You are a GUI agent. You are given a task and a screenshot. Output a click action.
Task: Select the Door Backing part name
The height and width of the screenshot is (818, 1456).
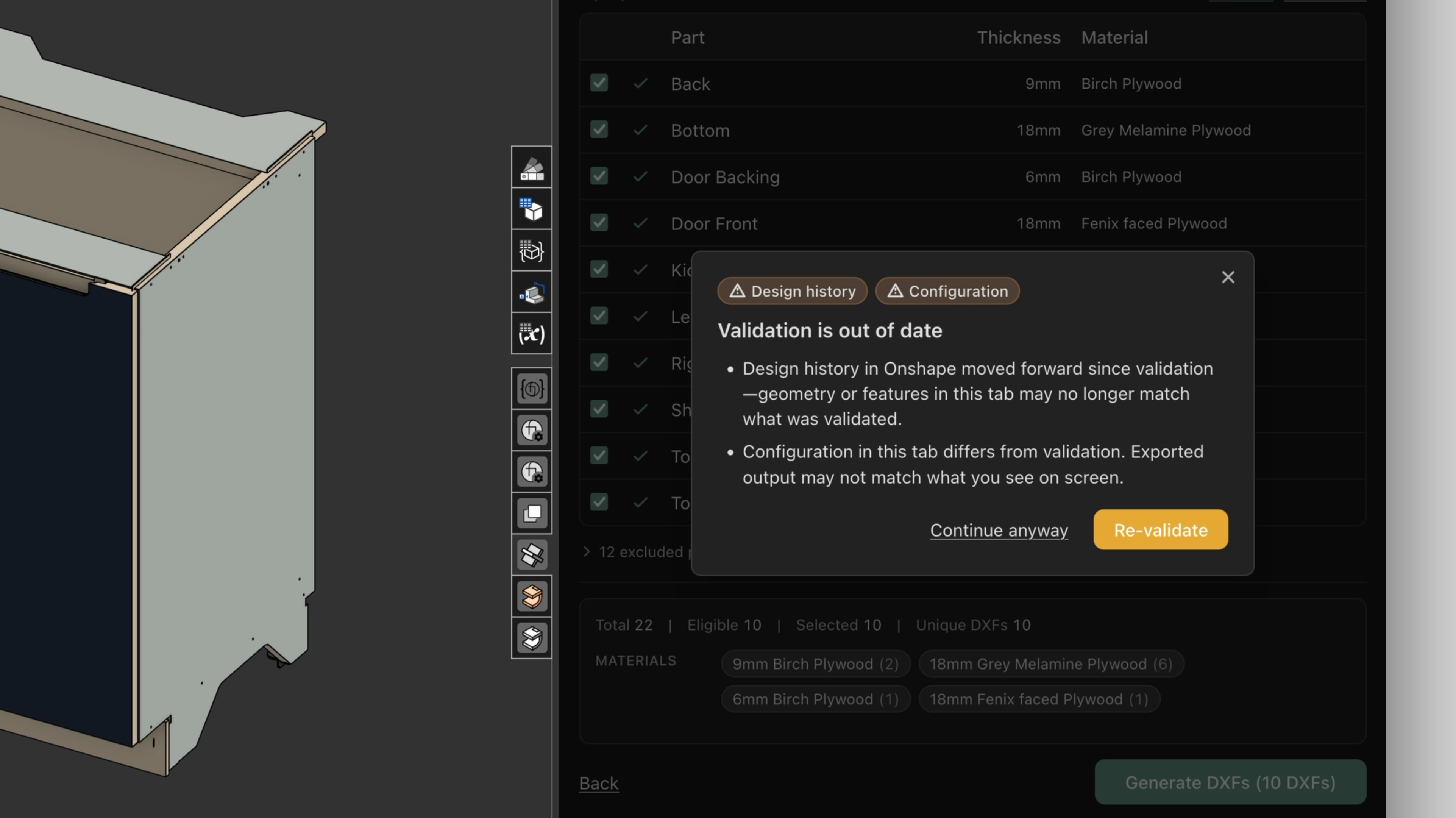[725, 177]
